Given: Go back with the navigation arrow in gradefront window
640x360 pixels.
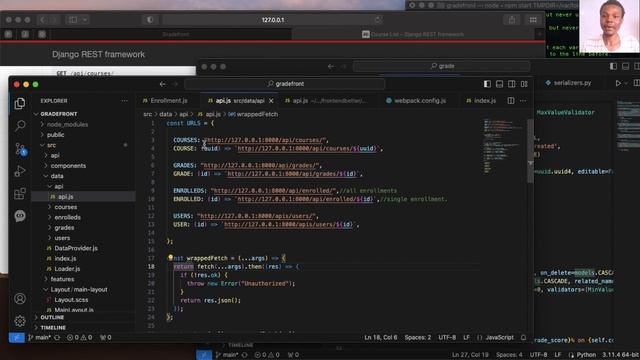Looking at the screenshot, I should pos(162,84).
